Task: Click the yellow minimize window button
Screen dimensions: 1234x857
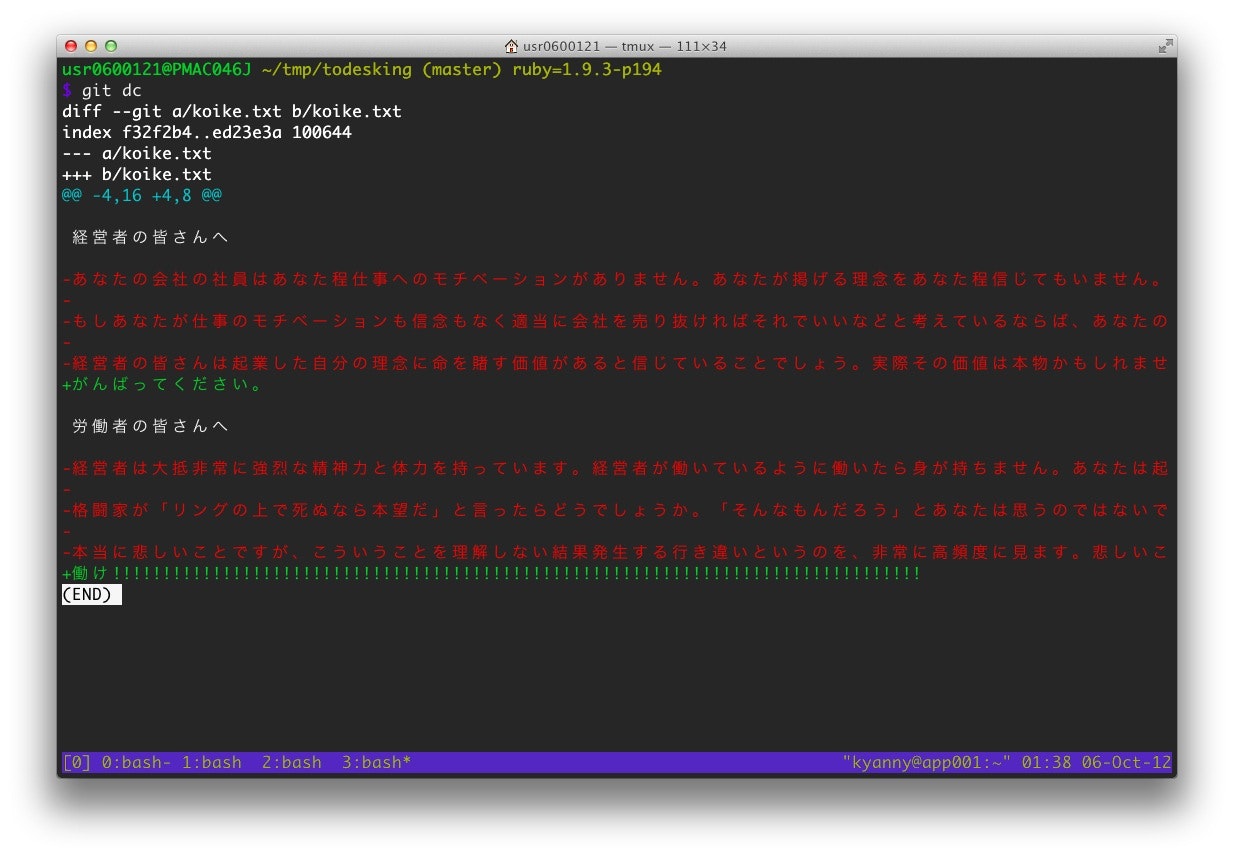Action: coord(91,46)
